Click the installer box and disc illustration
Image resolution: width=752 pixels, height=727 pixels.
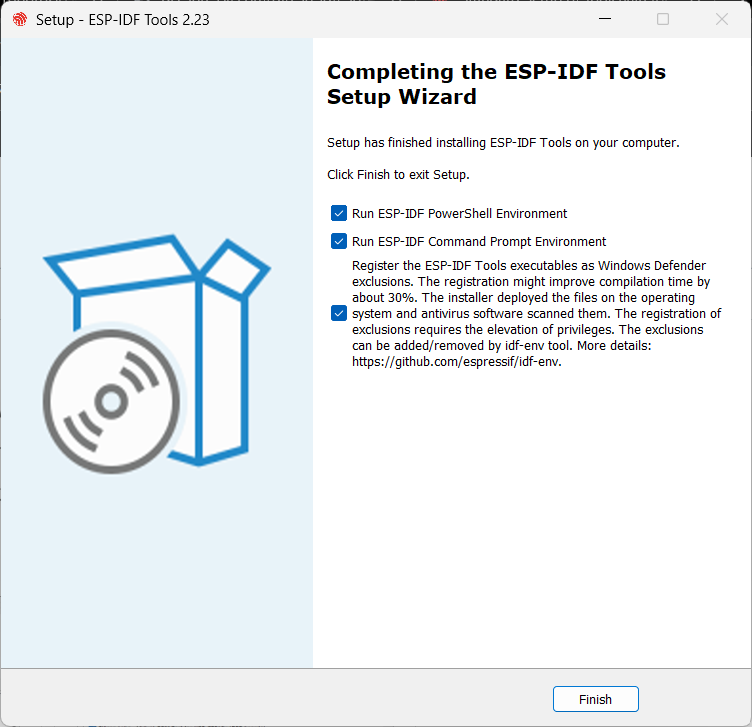pos(156,354)
